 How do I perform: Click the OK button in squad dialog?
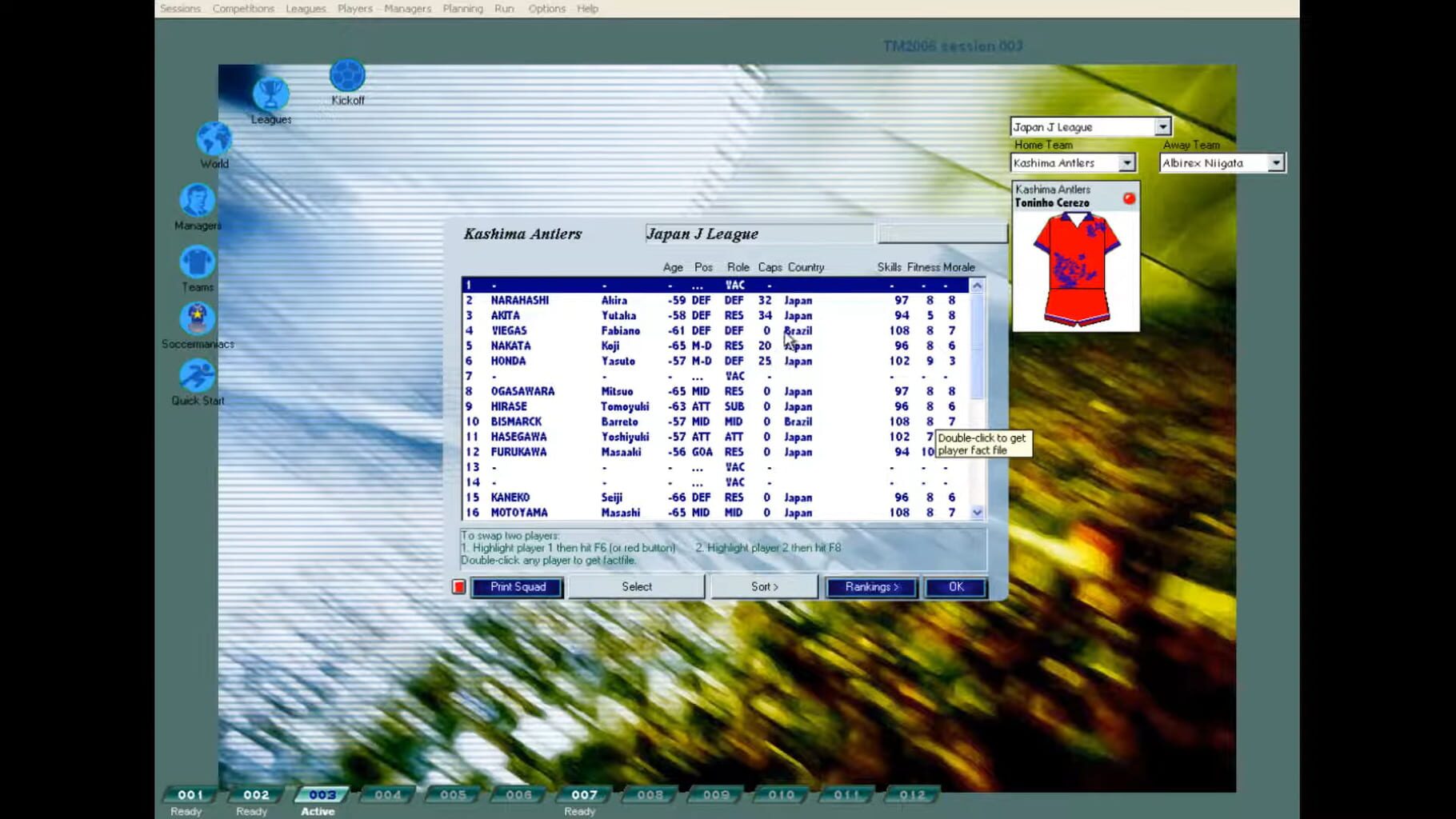click(x=956, y=587)
